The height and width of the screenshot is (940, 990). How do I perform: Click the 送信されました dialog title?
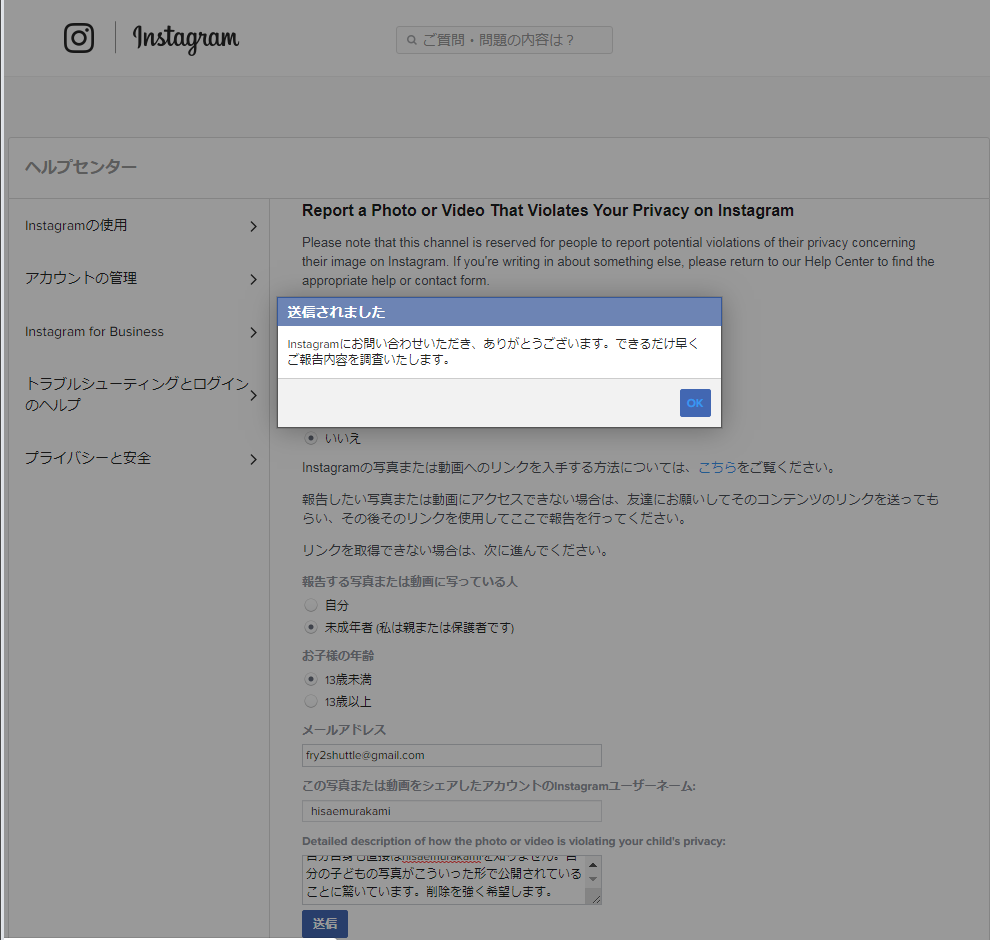[336, 312]
